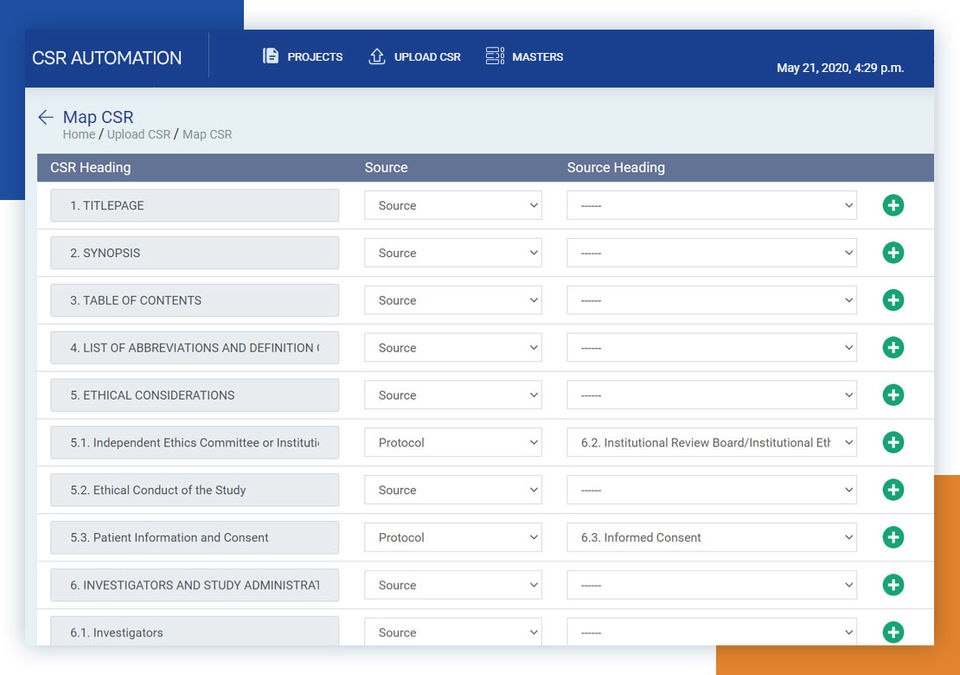Click the CSR AUTOMATION logo title
This screenshot has height=675, width=960.
[107, 58]
